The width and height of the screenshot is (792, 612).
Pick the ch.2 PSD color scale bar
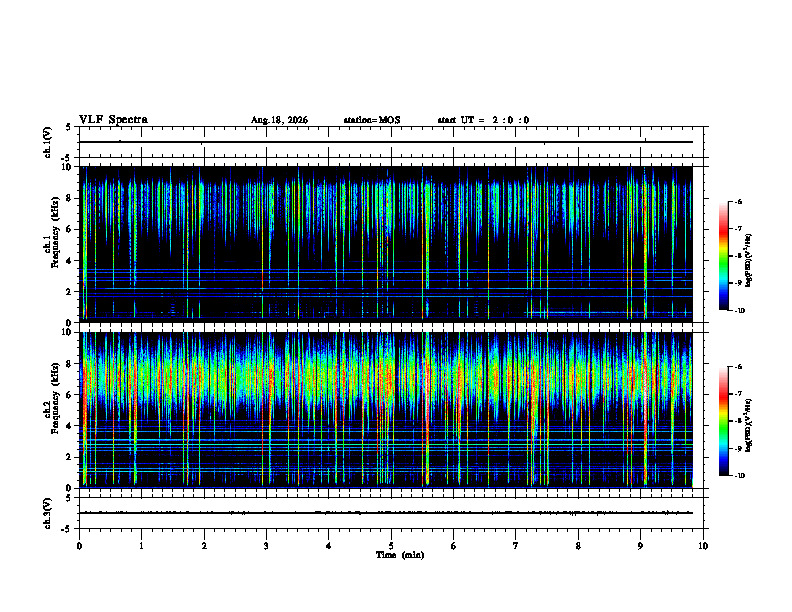[x=723, y=421]
